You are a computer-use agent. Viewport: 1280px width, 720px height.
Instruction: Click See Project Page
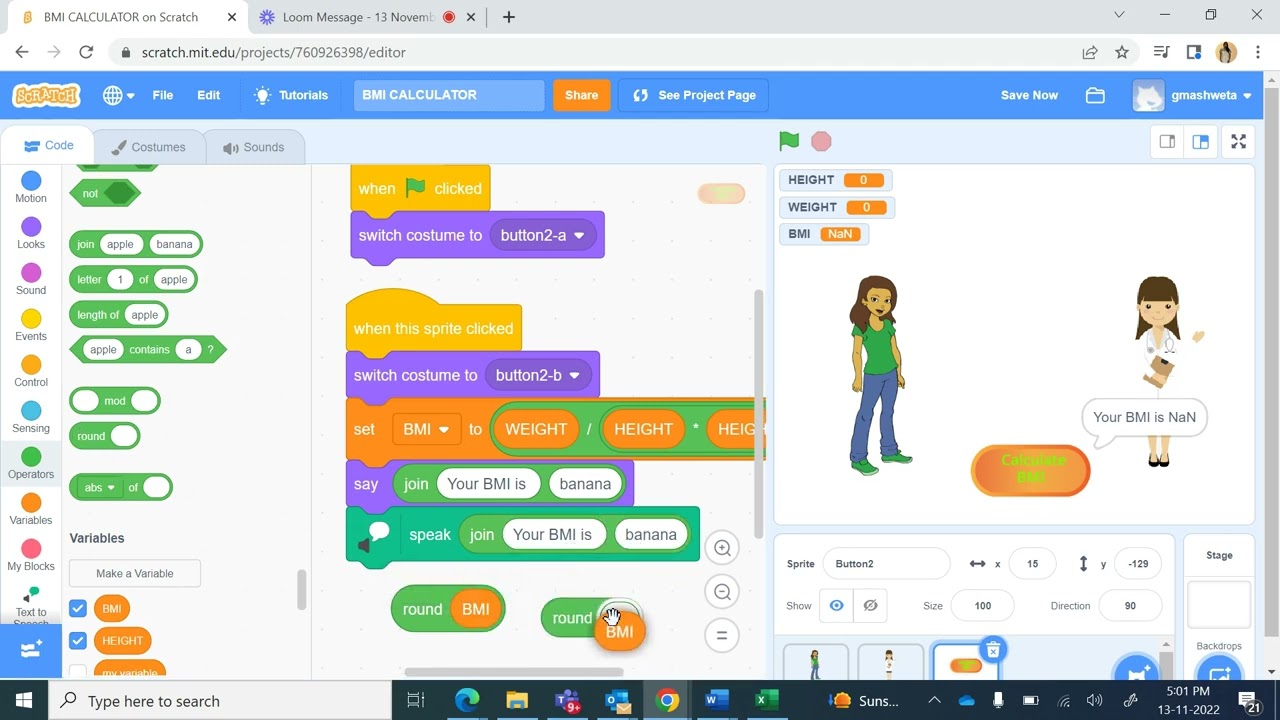click(693, 95)
